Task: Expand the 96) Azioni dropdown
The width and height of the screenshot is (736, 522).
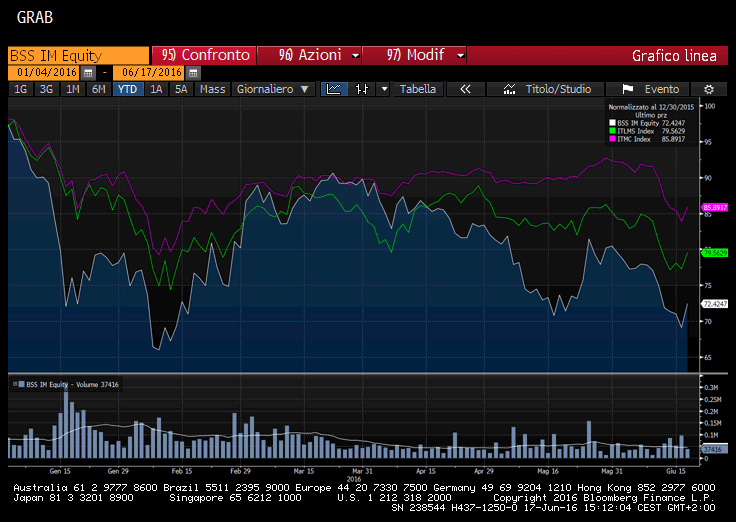Action: tap(354, 56)
